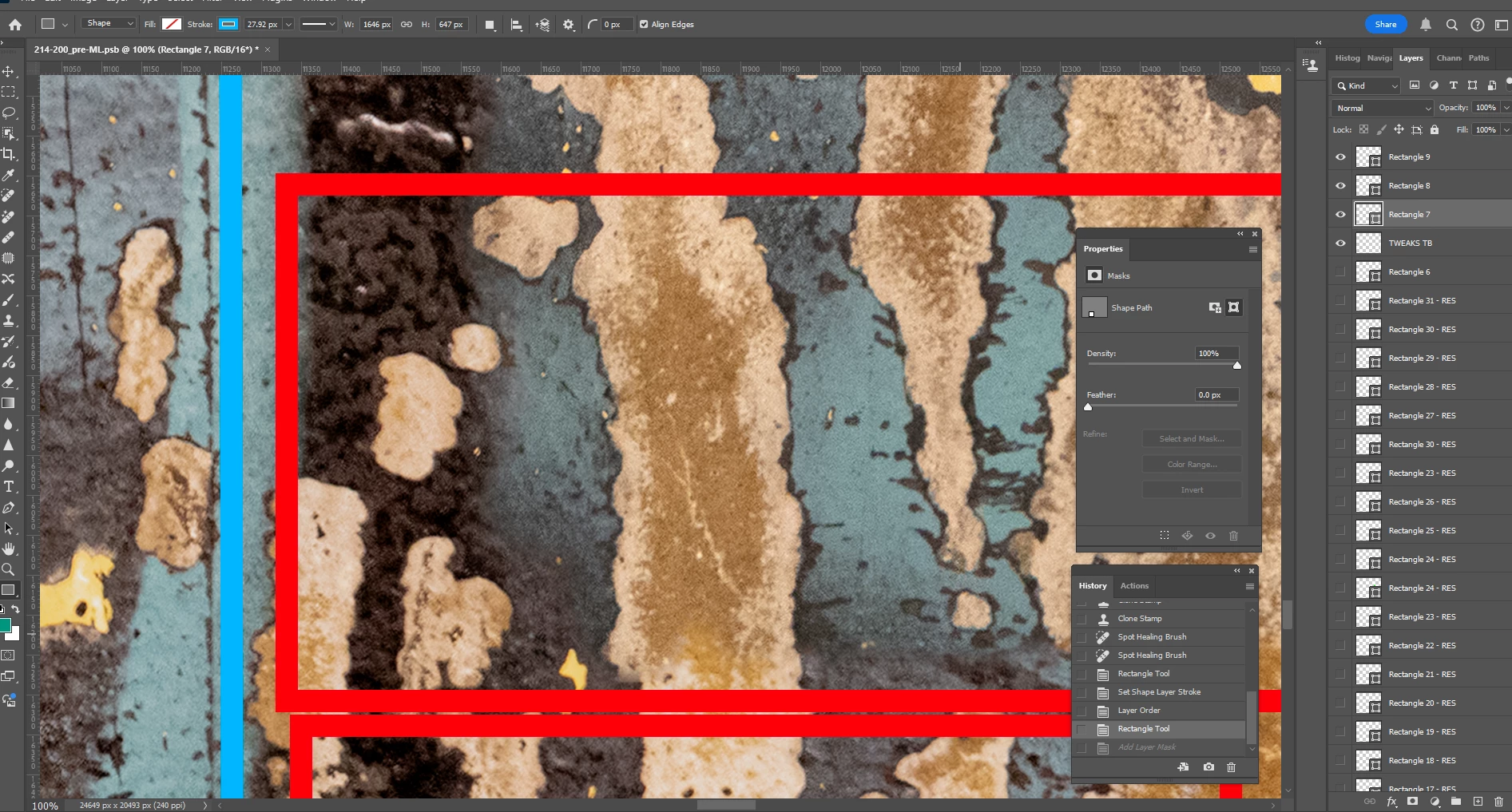Link width and height chain icon

(x=407, y=25)
